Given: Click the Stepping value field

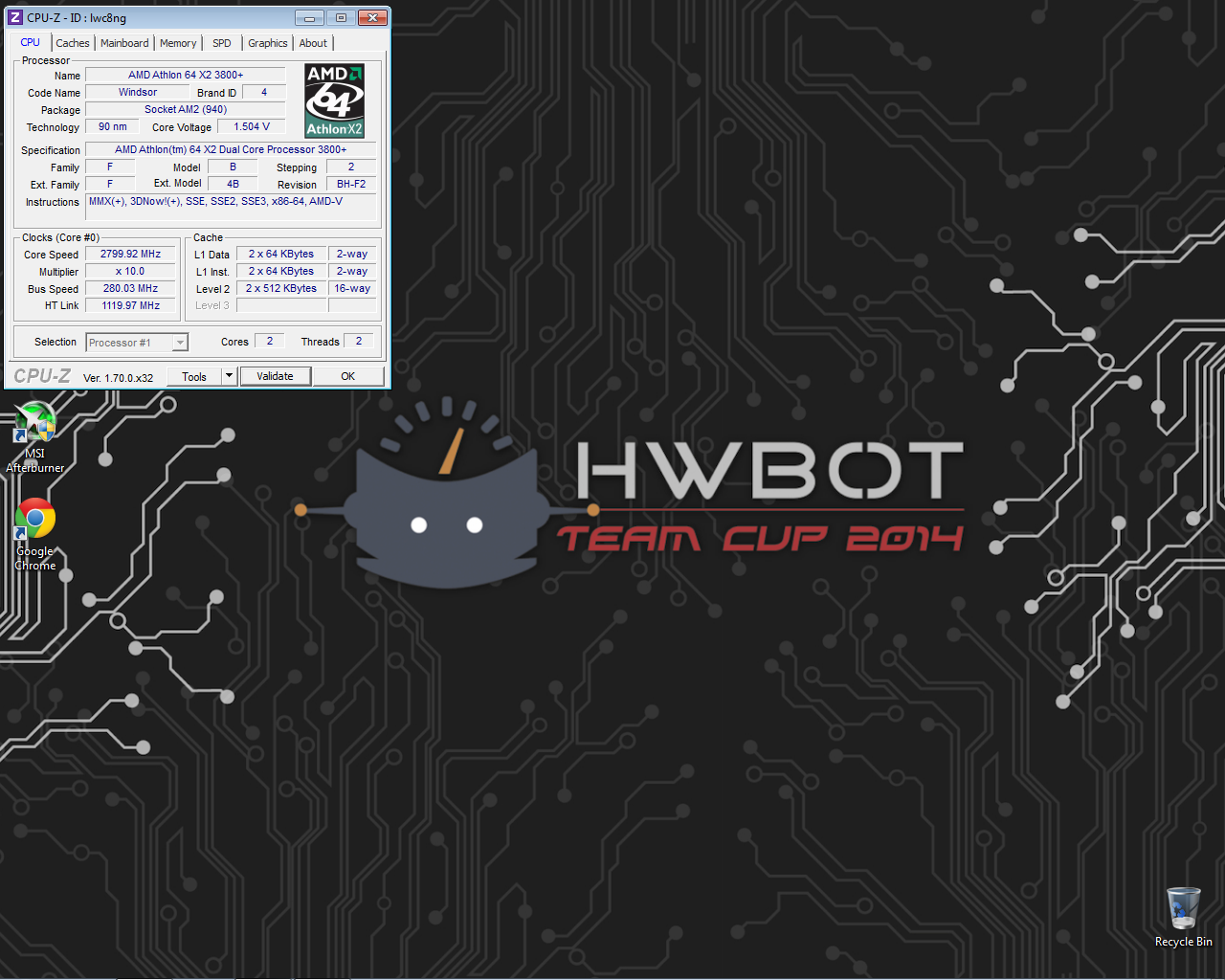Looking at the screenshot, I should coord(351,167).
